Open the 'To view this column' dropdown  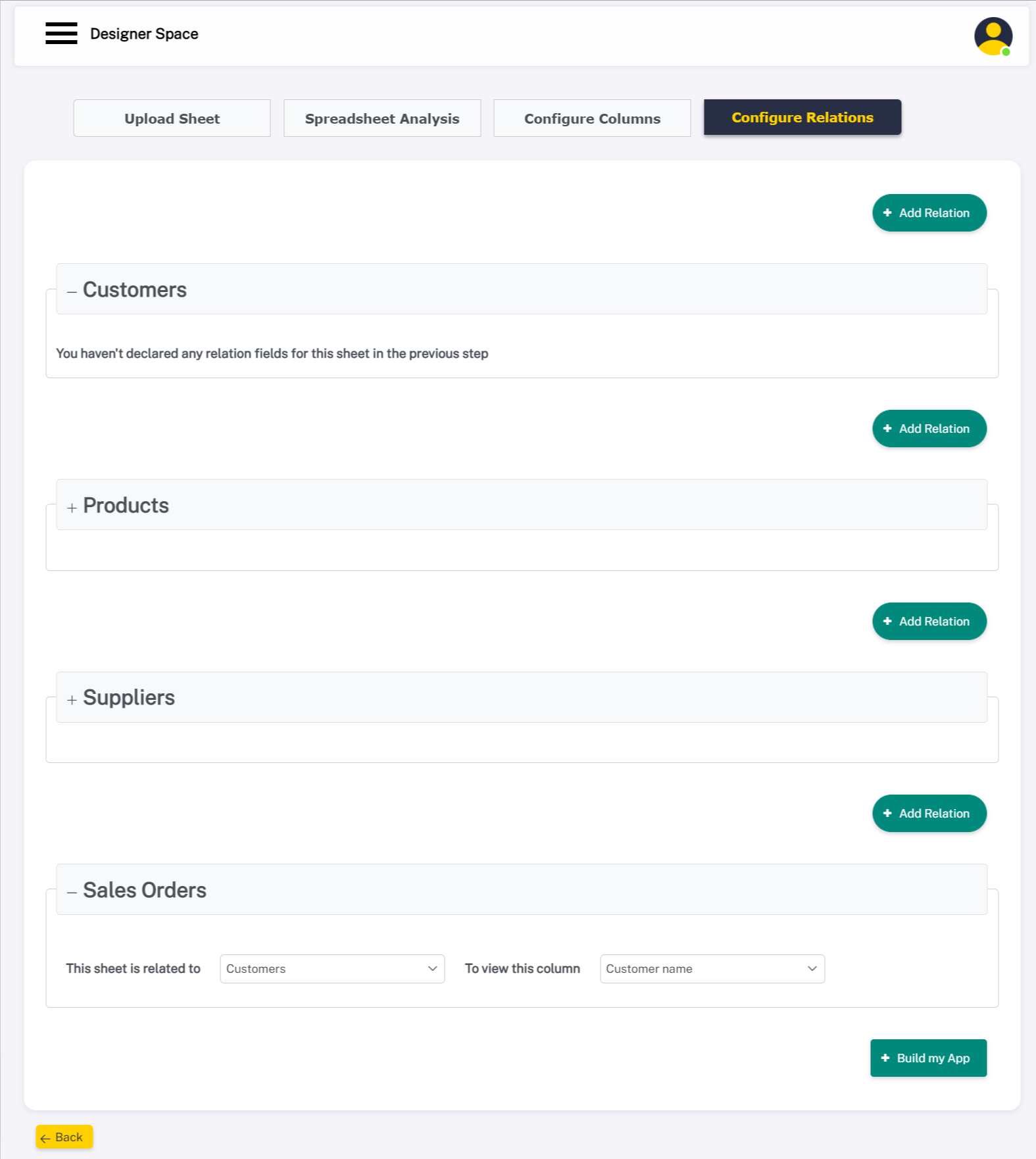point(712,969)
